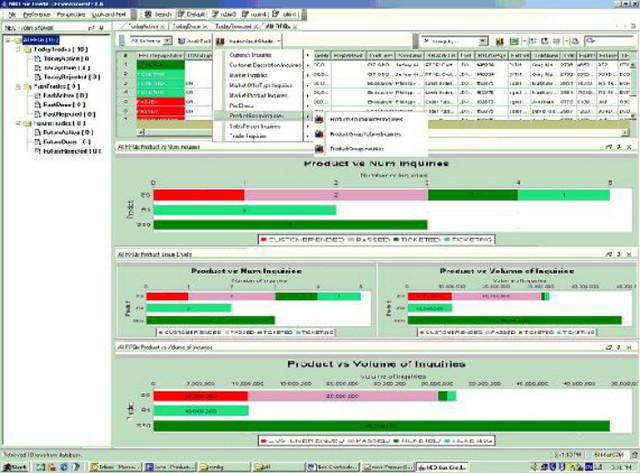Open the Group By dropdown
Screen dimensions: 640x473
pyautogui.click(x=483, y=41)
